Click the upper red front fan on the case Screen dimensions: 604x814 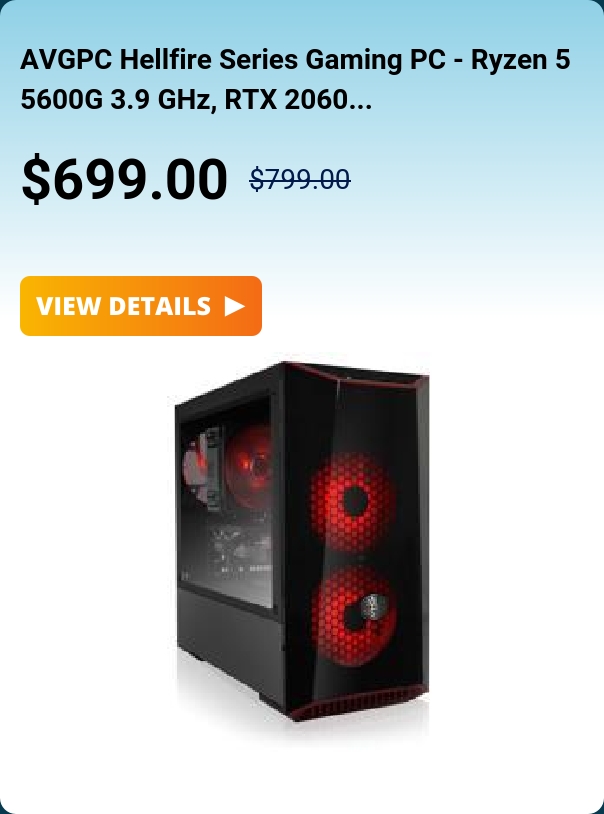[x=353, y=501]
